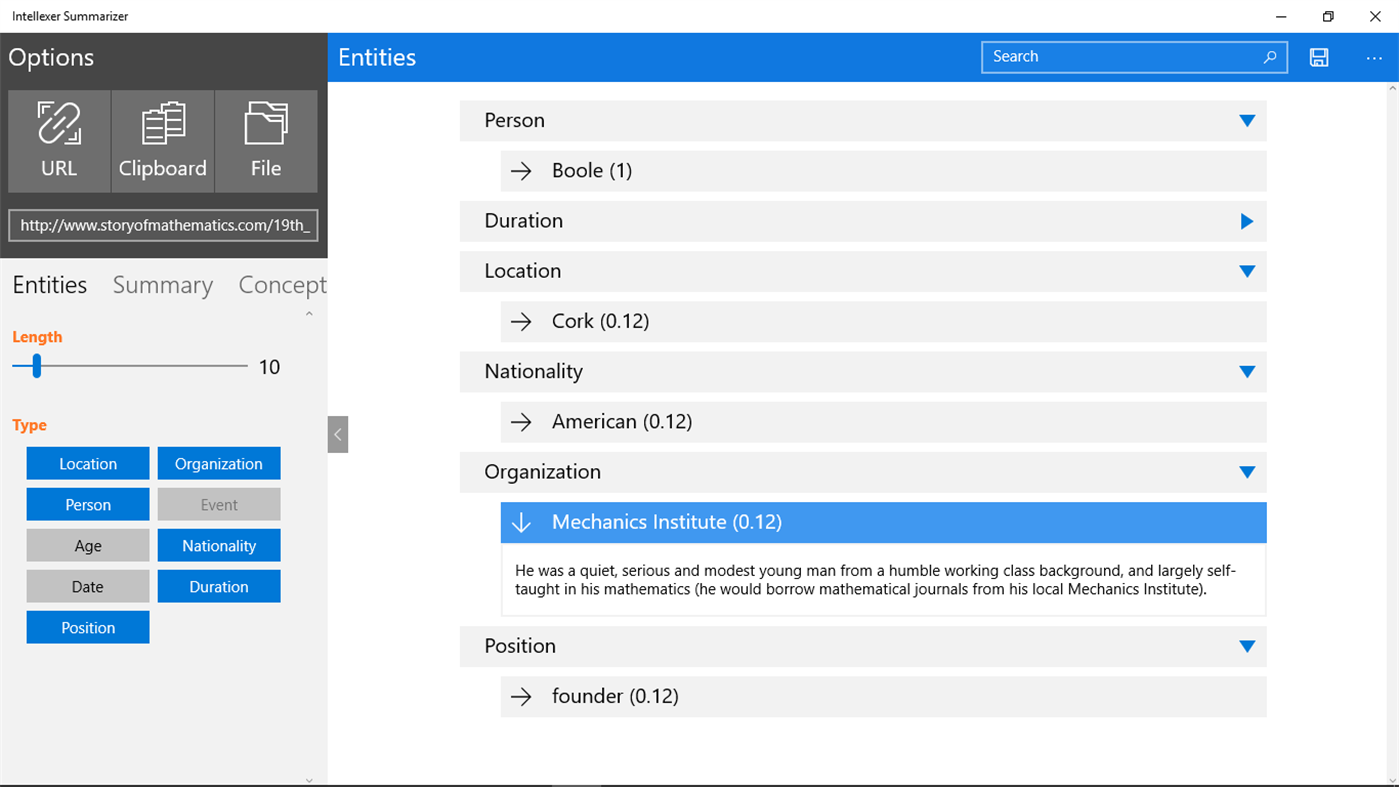Click the URL link icon button
The height and width of the screenshot is (787, 1399).
(59, 141)
